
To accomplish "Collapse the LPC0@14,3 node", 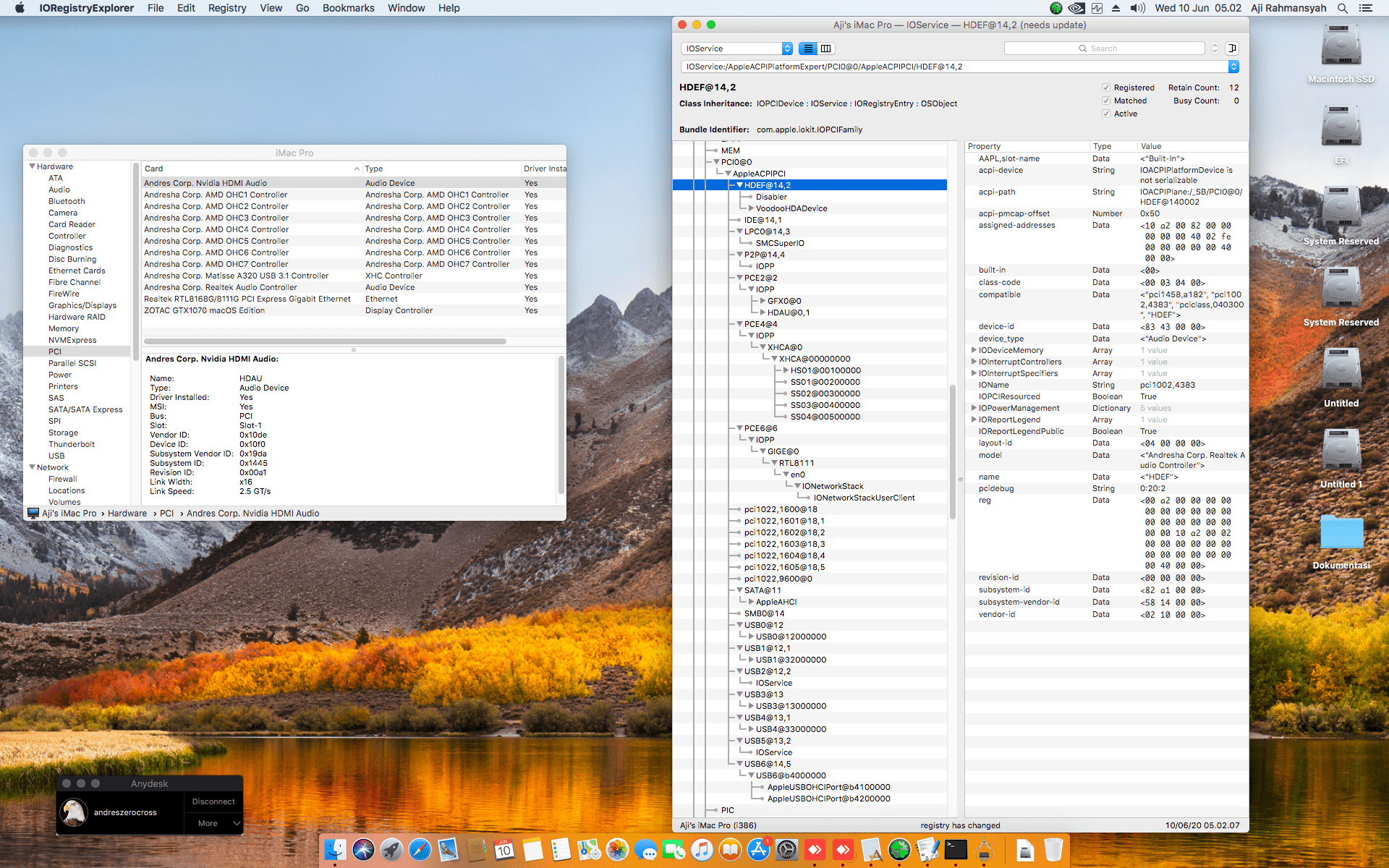I will [739, 231].
